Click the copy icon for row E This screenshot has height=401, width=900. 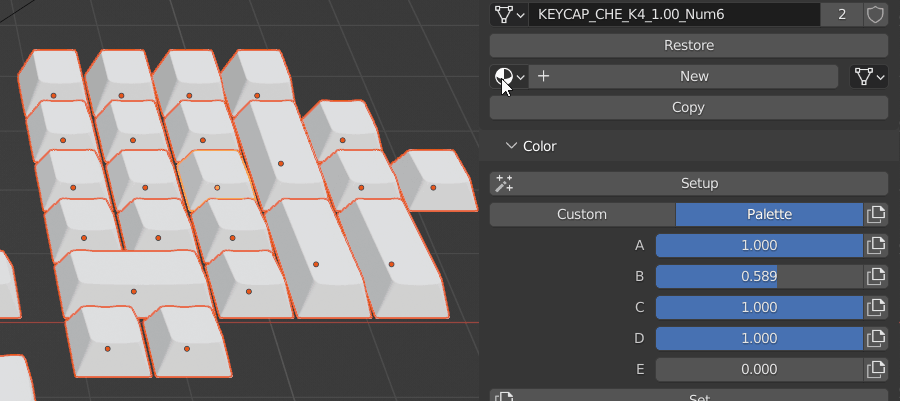point(876,369)
